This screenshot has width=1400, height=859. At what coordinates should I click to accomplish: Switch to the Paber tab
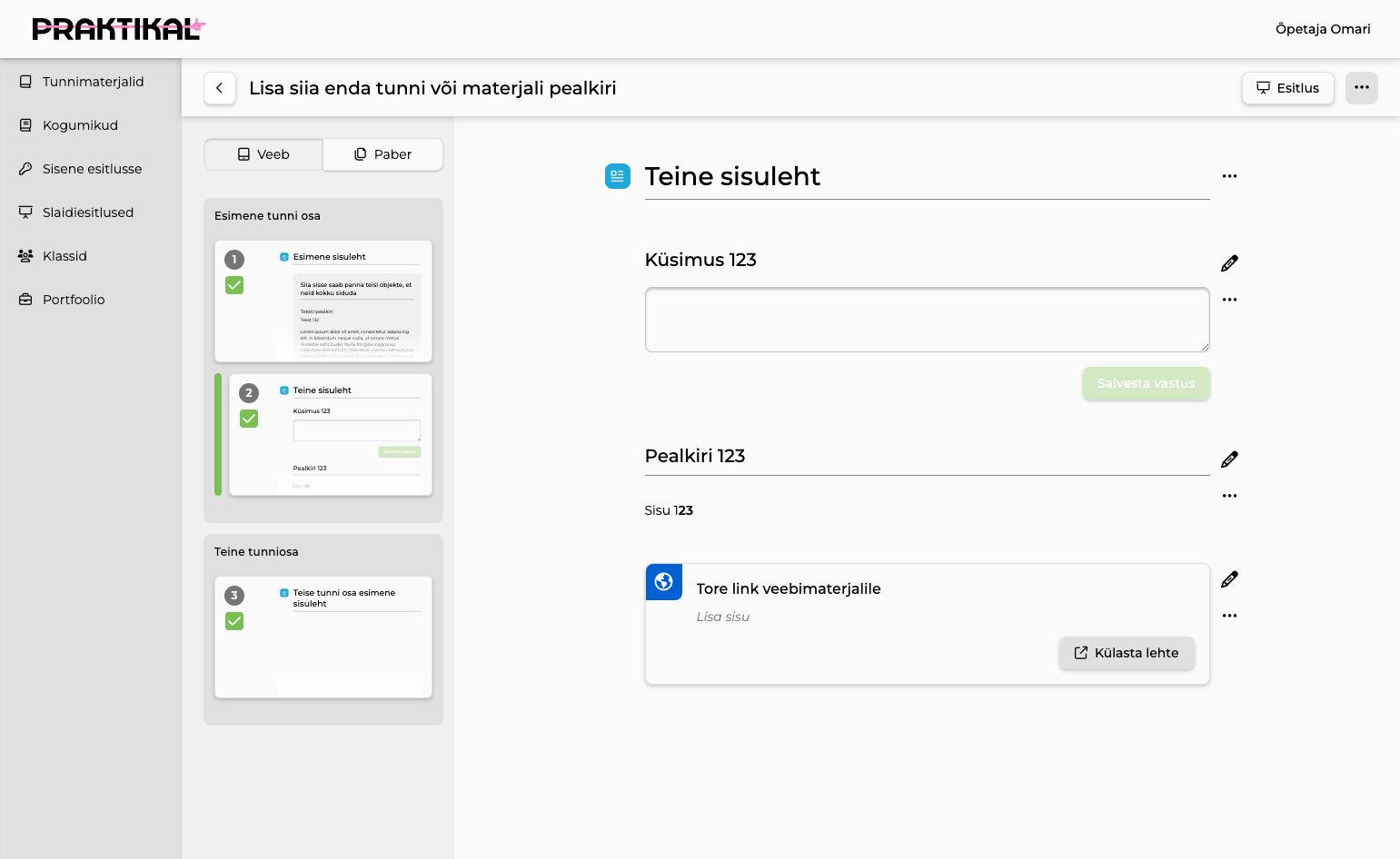click(382, 154)
